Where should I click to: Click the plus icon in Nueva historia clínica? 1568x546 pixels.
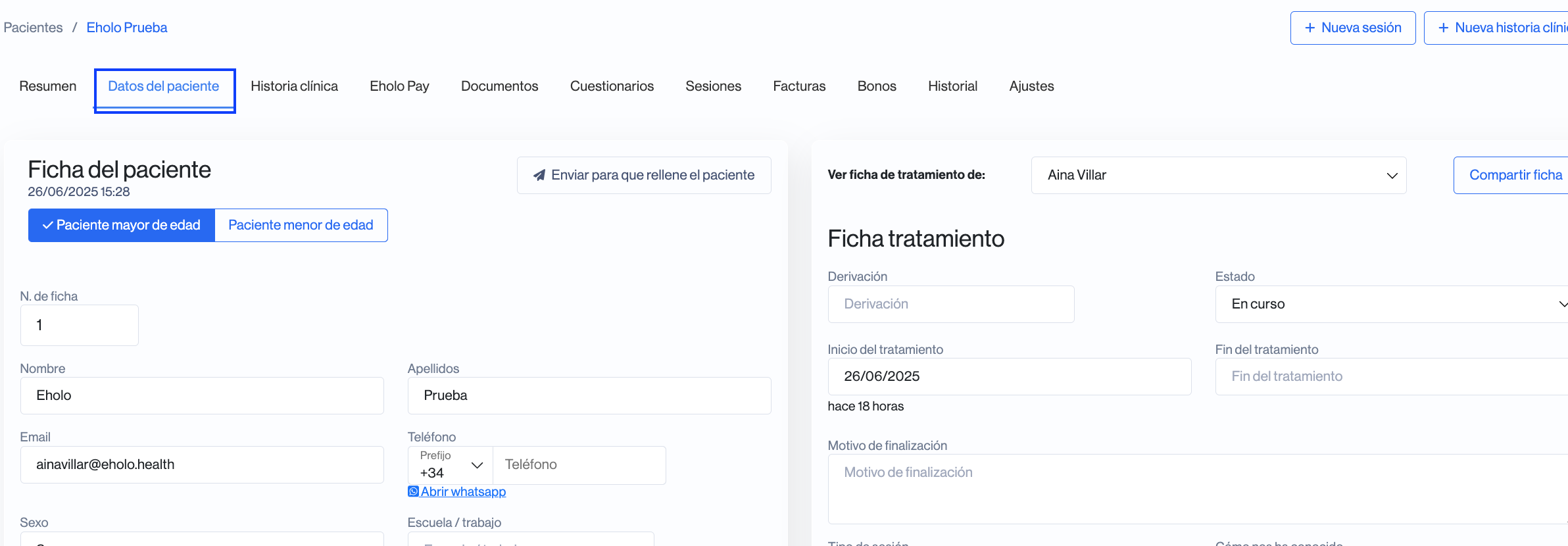[1443, 28]
